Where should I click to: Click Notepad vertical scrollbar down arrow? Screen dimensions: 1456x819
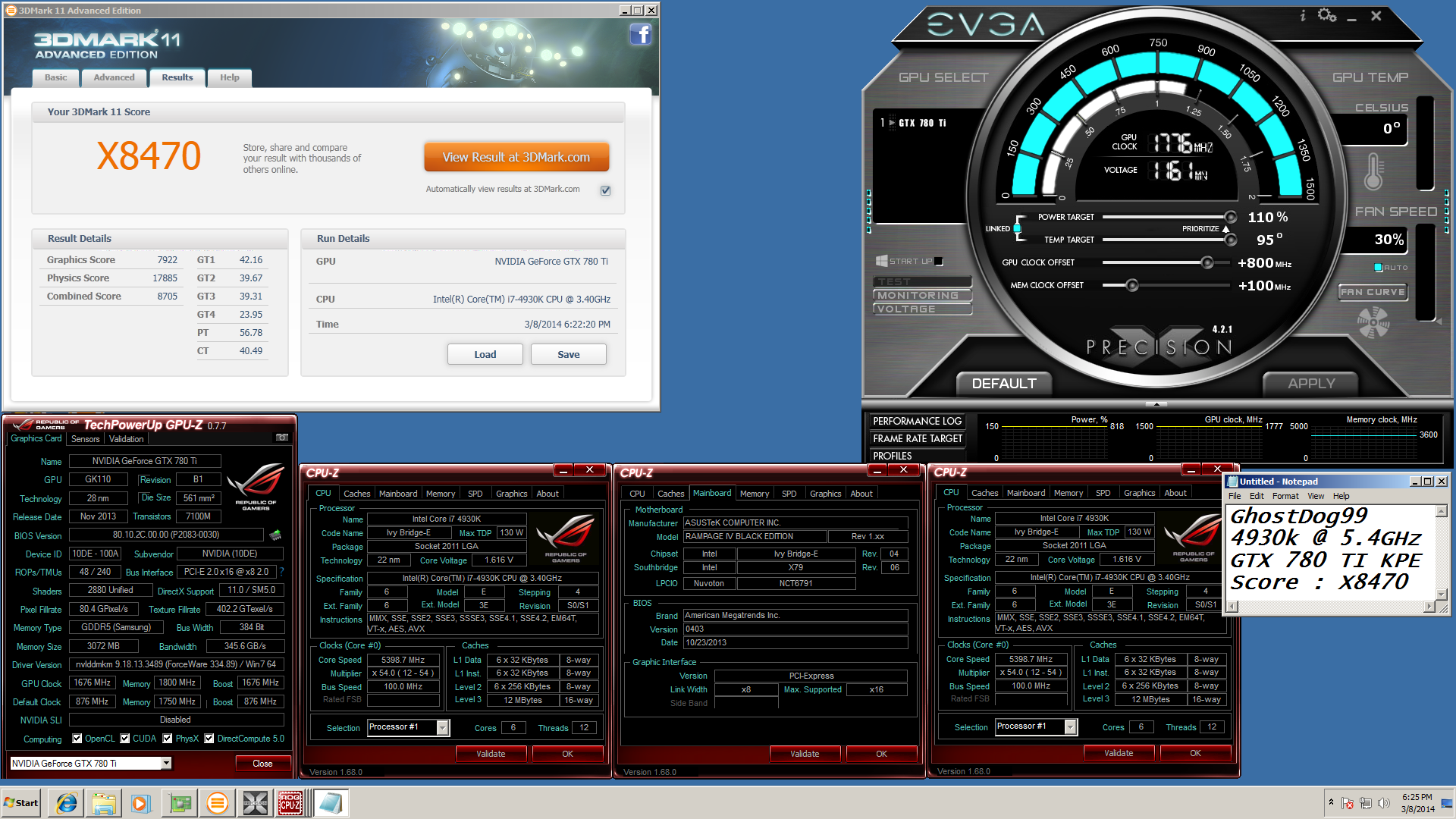1442,594
